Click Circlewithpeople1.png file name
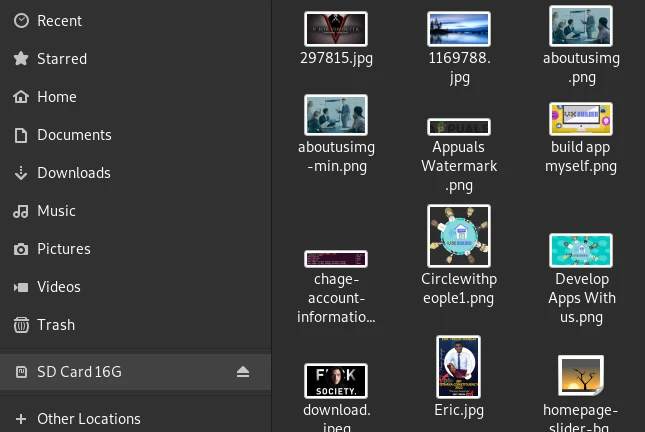This screenshot has width=645, height=432. (x=459, y=289)
